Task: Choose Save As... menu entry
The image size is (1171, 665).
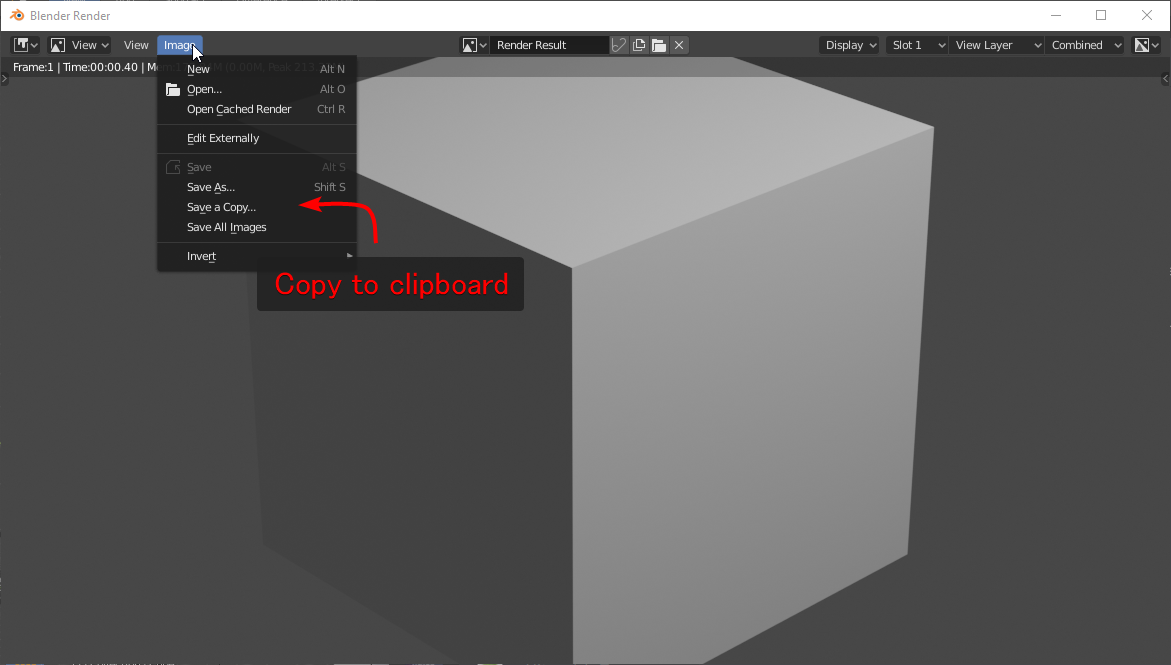Action: 256,187
